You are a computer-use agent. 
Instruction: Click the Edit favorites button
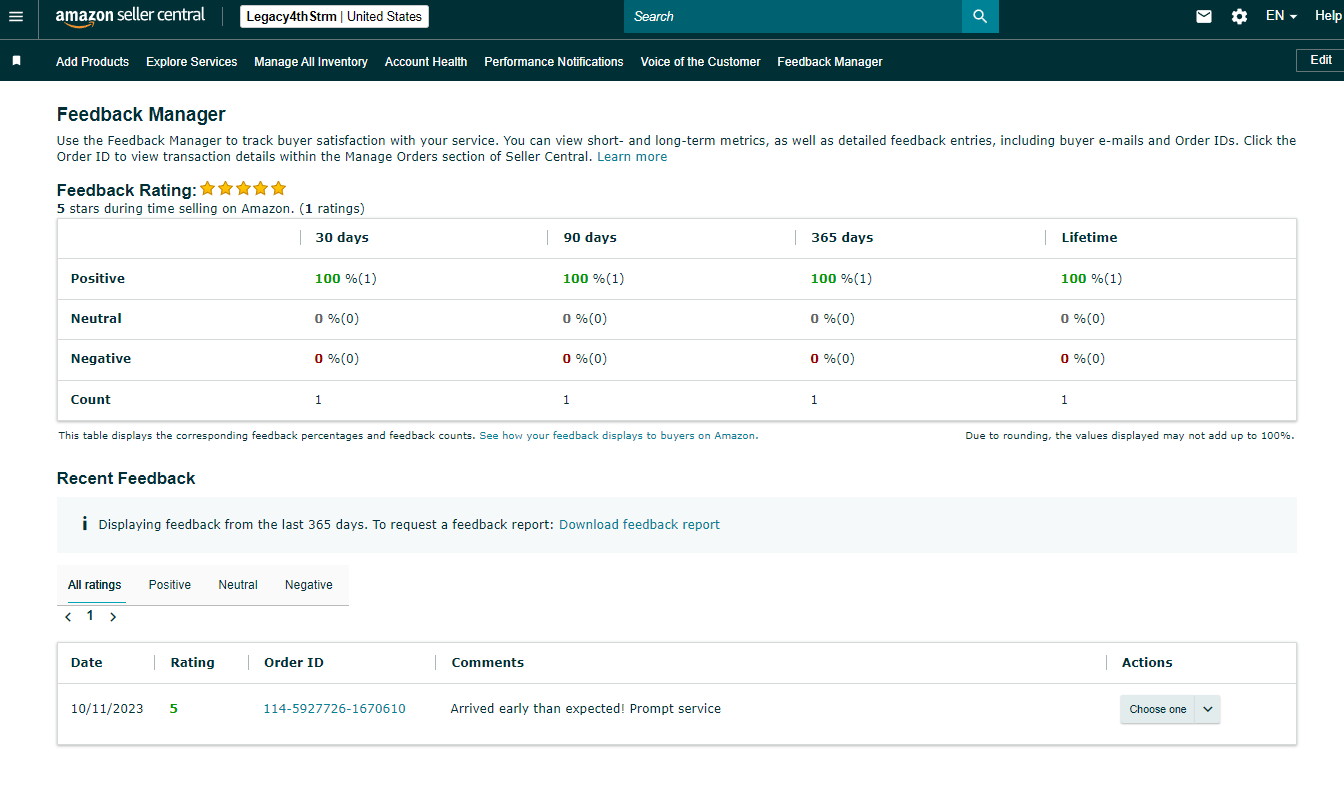coord(1320,60)
